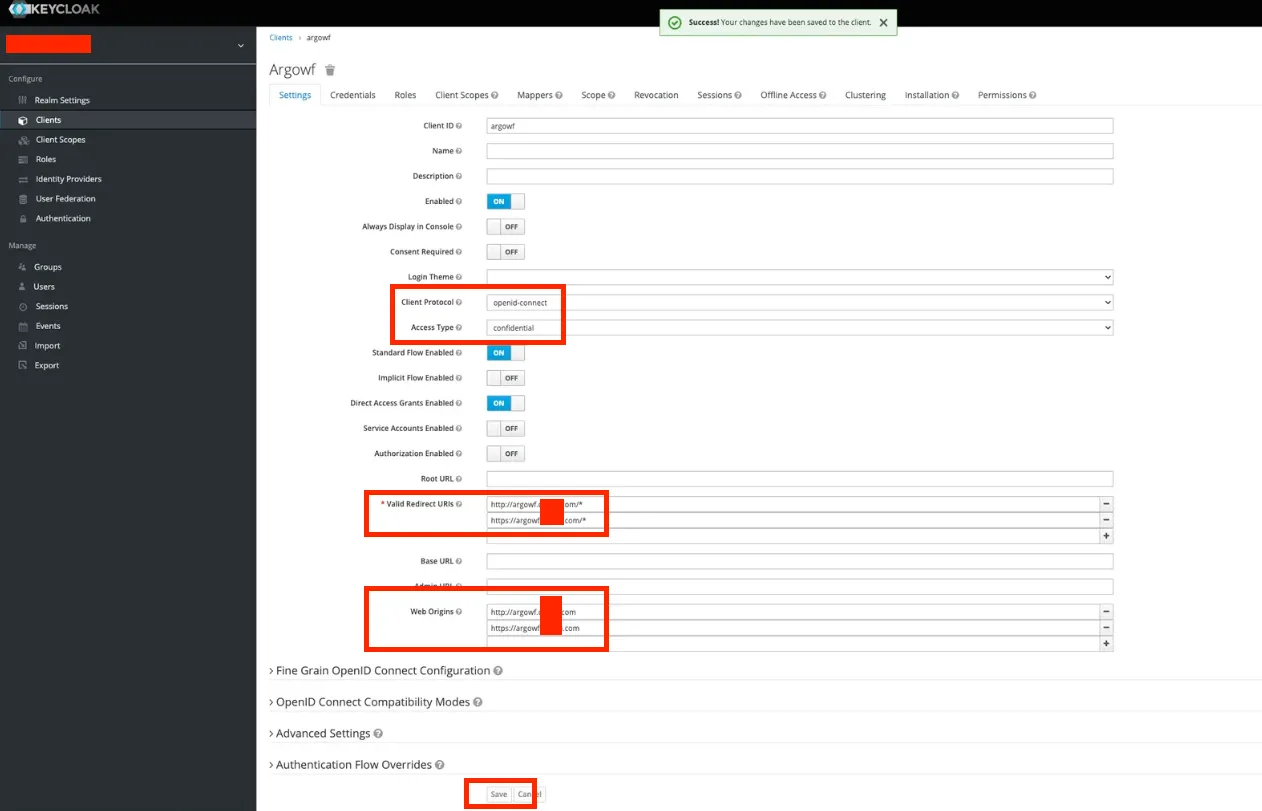Add a new Valid Redirect URI
Viewport: 1262px width, 811px height.
tap(1106, 536)
